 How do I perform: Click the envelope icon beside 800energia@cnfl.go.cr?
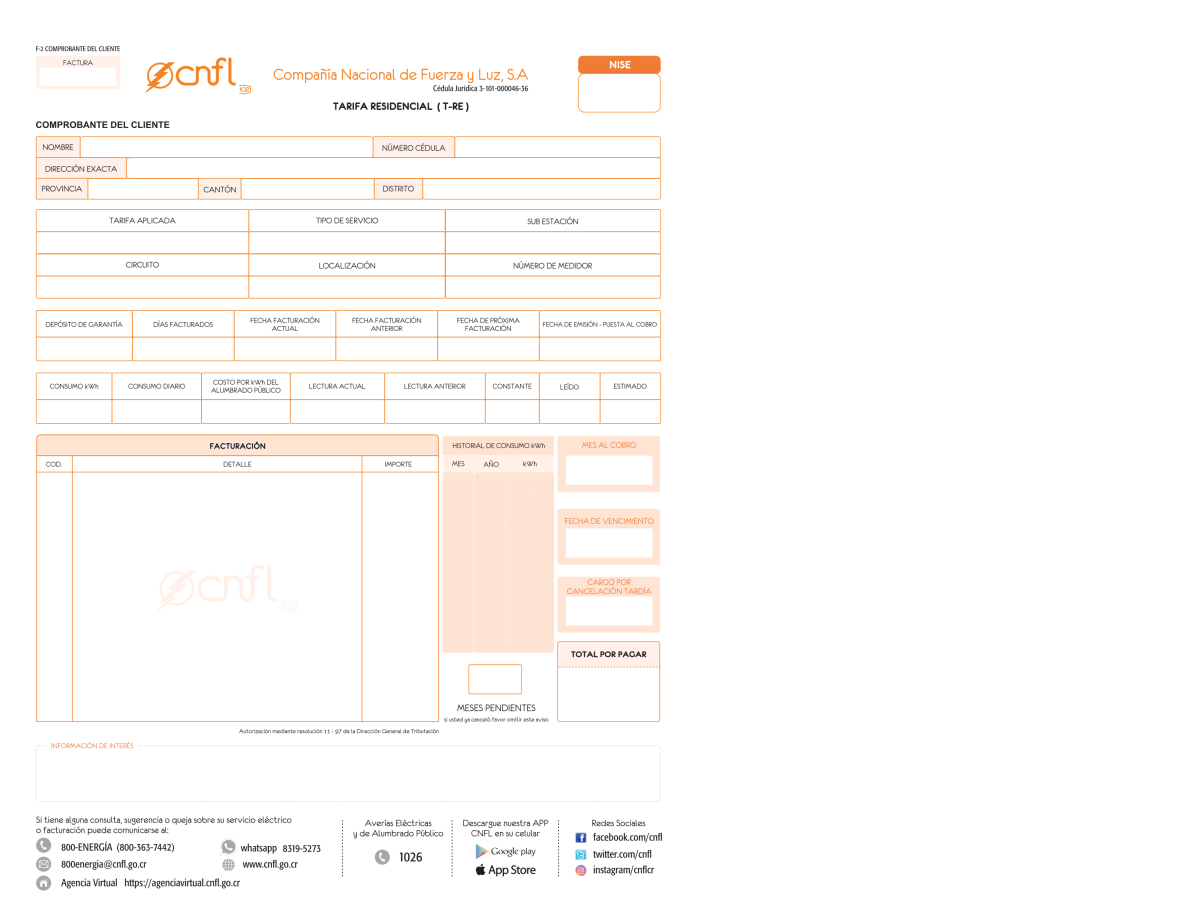pyautogui.click(x=44, y=864)
